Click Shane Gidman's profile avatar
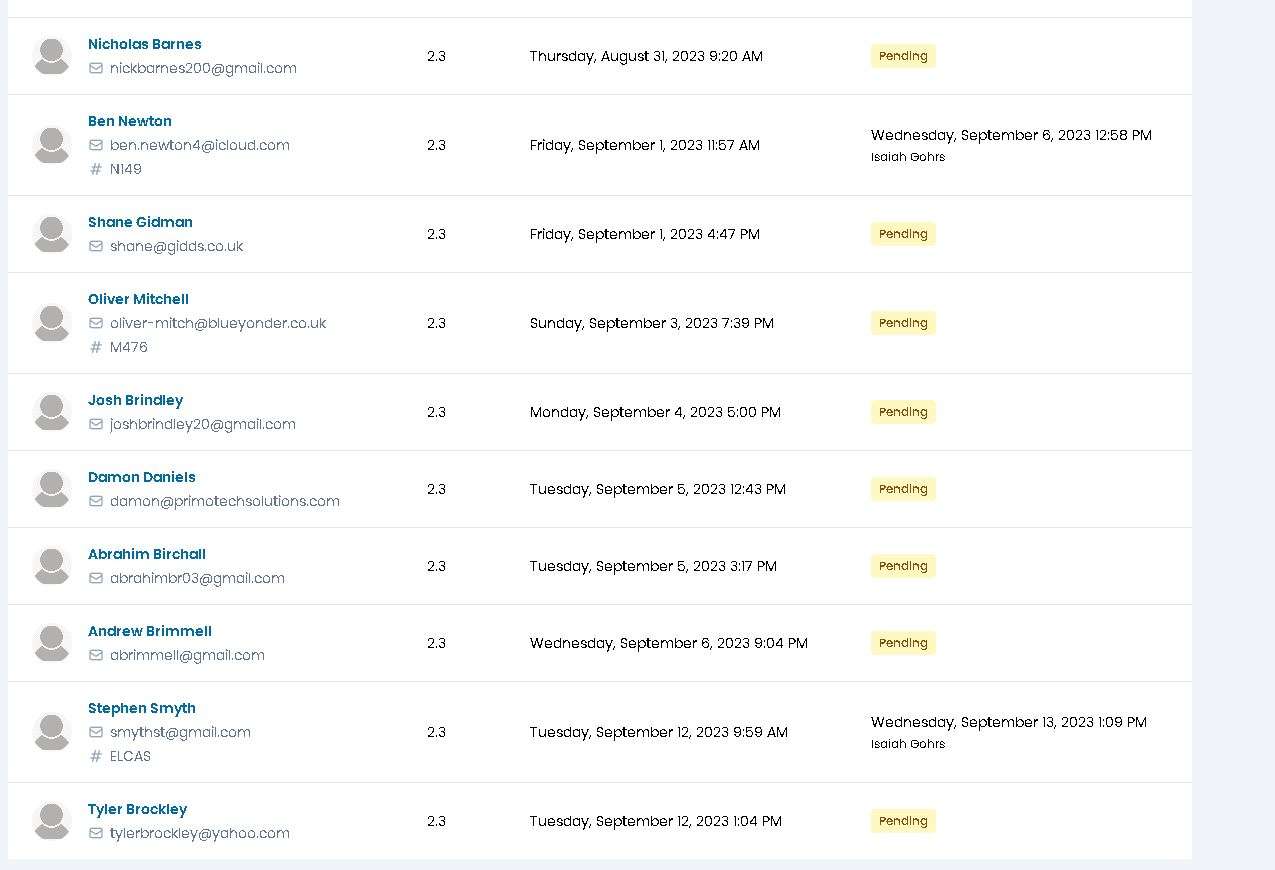 (51, 234)
